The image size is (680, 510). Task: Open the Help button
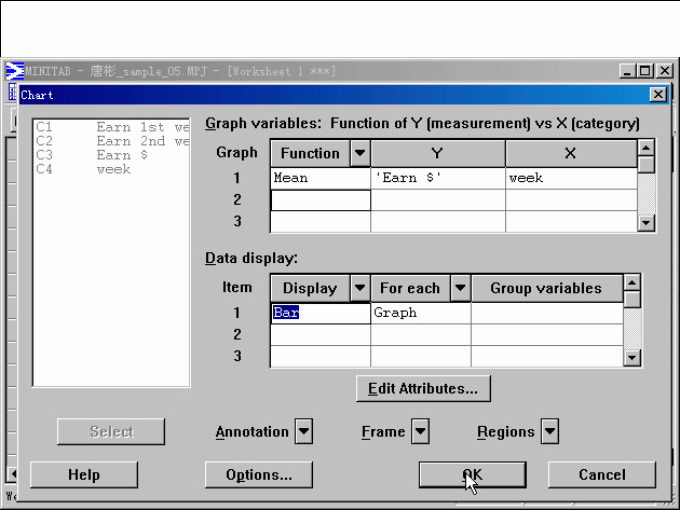84,475
